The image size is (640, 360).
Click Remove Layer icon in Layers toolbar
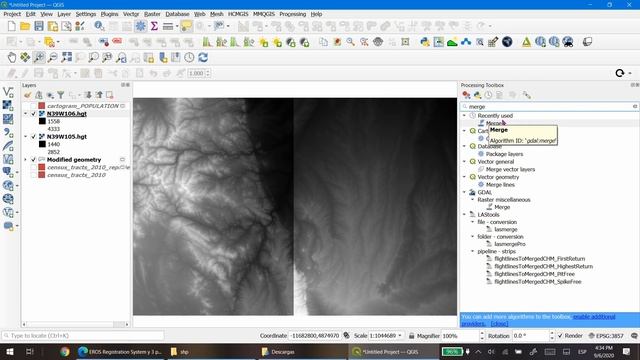tap(110, 95)
